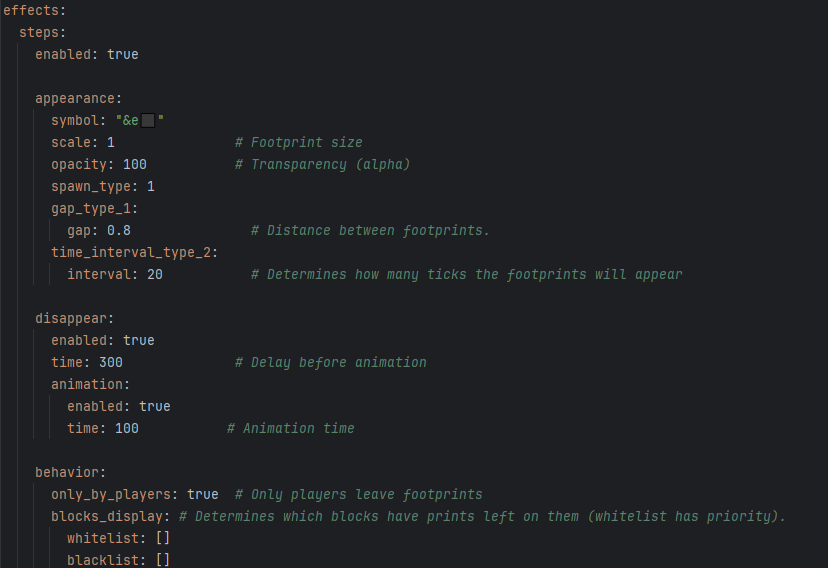Click the 'symbol:' key
This screenshot has width=828, height=568.
click(x=78, y=120)
